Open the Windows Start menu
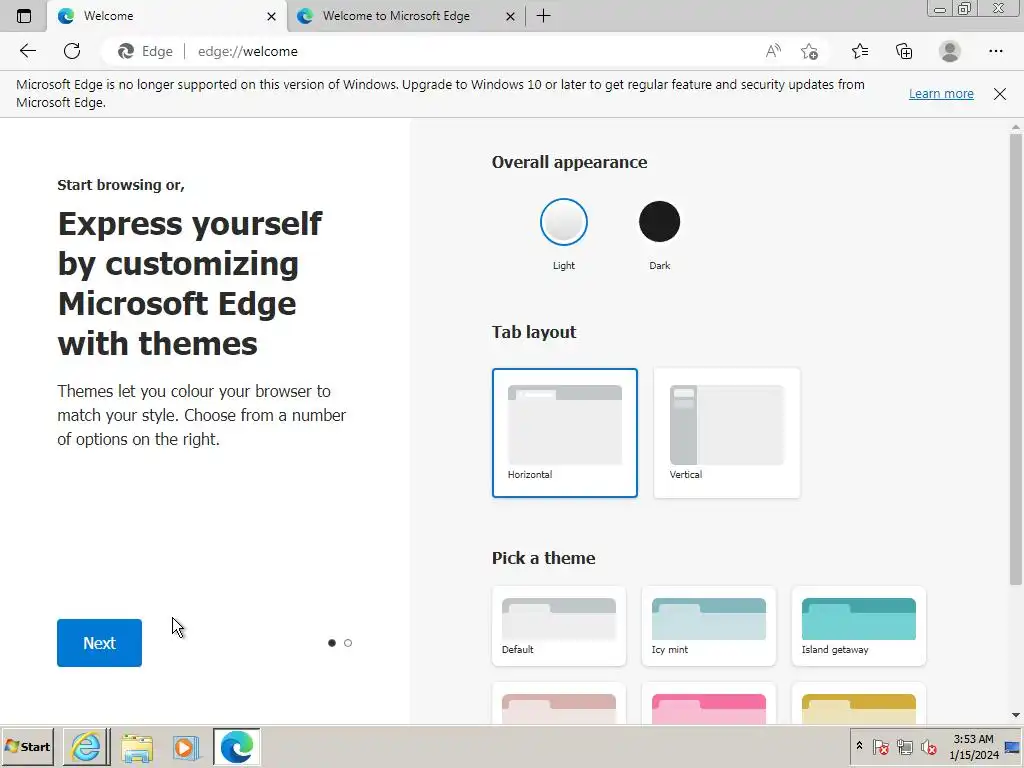Viewport: 1024px width, 768px height. [27, 746]
